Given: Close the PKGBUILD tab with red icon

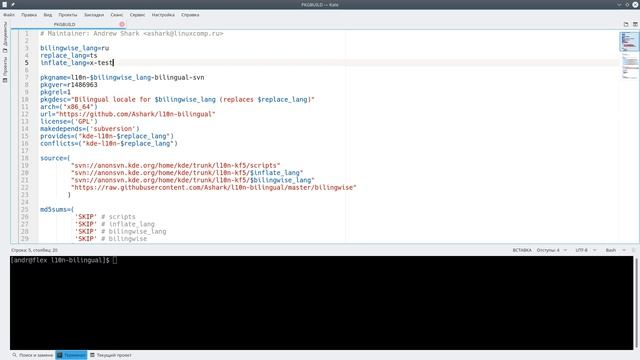Looking at the screenshot, I should (122, 24).
